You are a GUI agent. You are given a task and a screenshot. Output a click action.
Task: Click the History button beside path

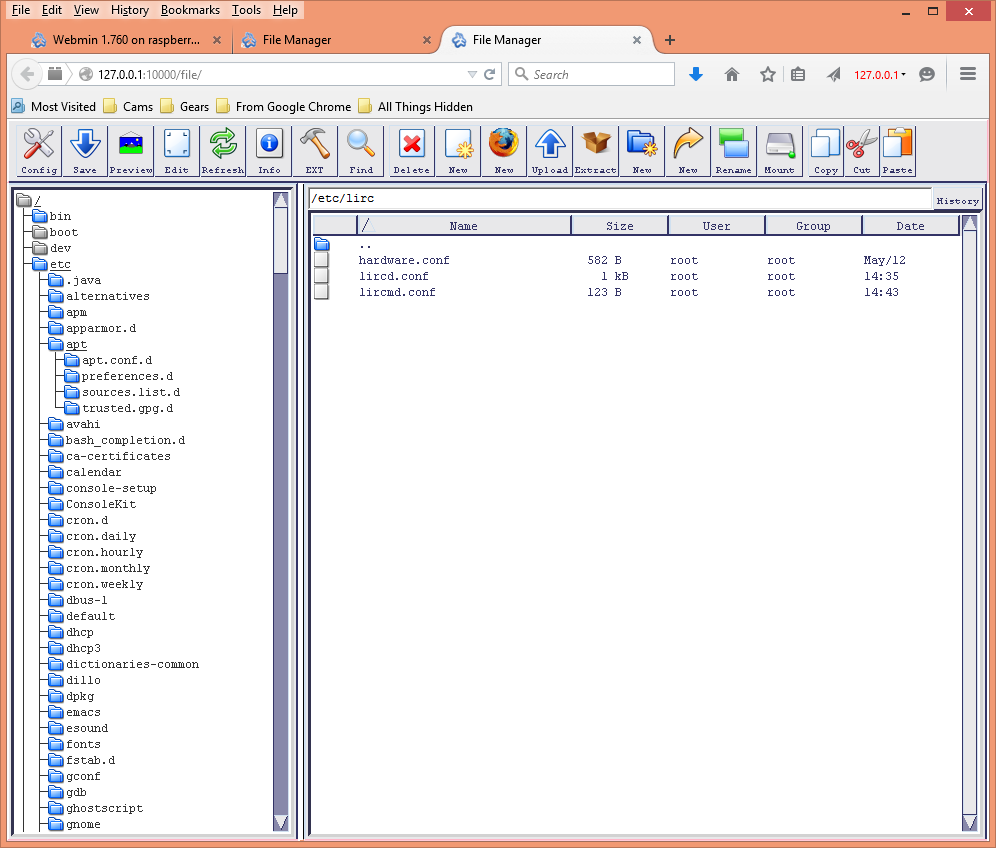point(957,201)
